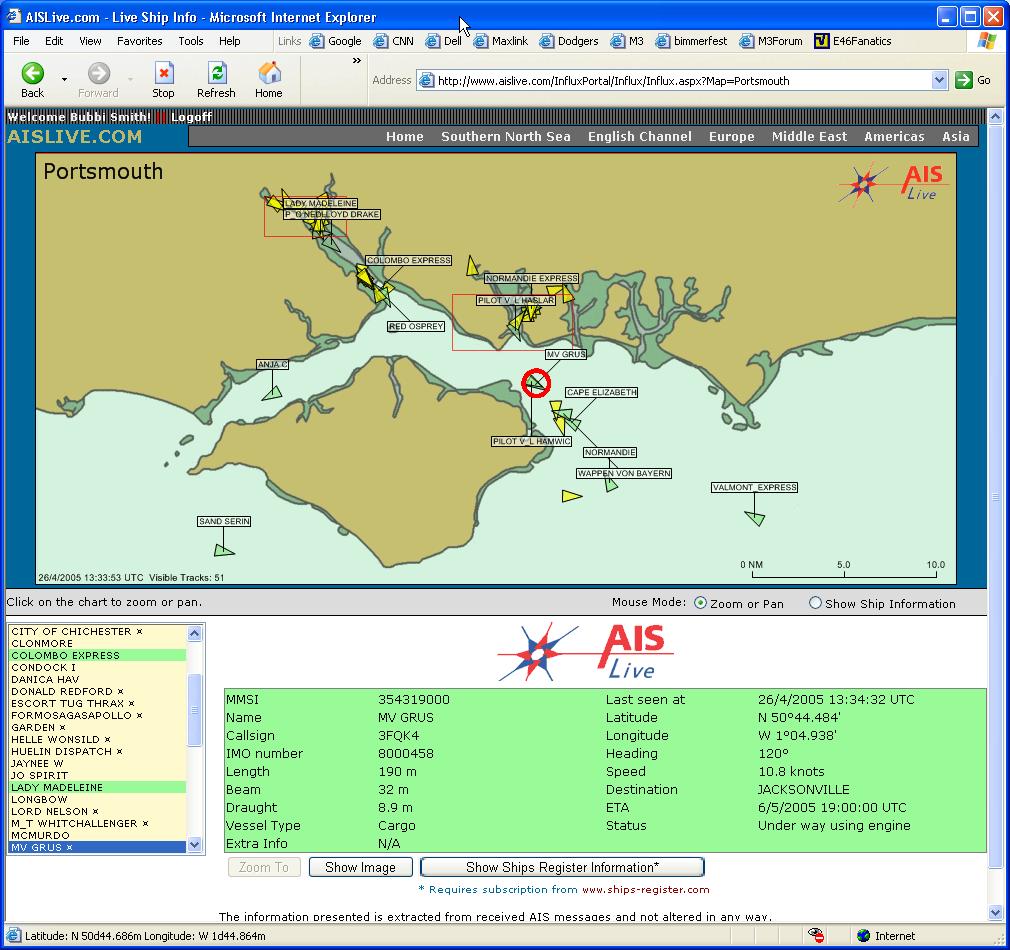Image resolution: width=1010 pixels, height=950 pixels.
Task: Click Show Ships Register Information button
Action: (x=562, y=867)
